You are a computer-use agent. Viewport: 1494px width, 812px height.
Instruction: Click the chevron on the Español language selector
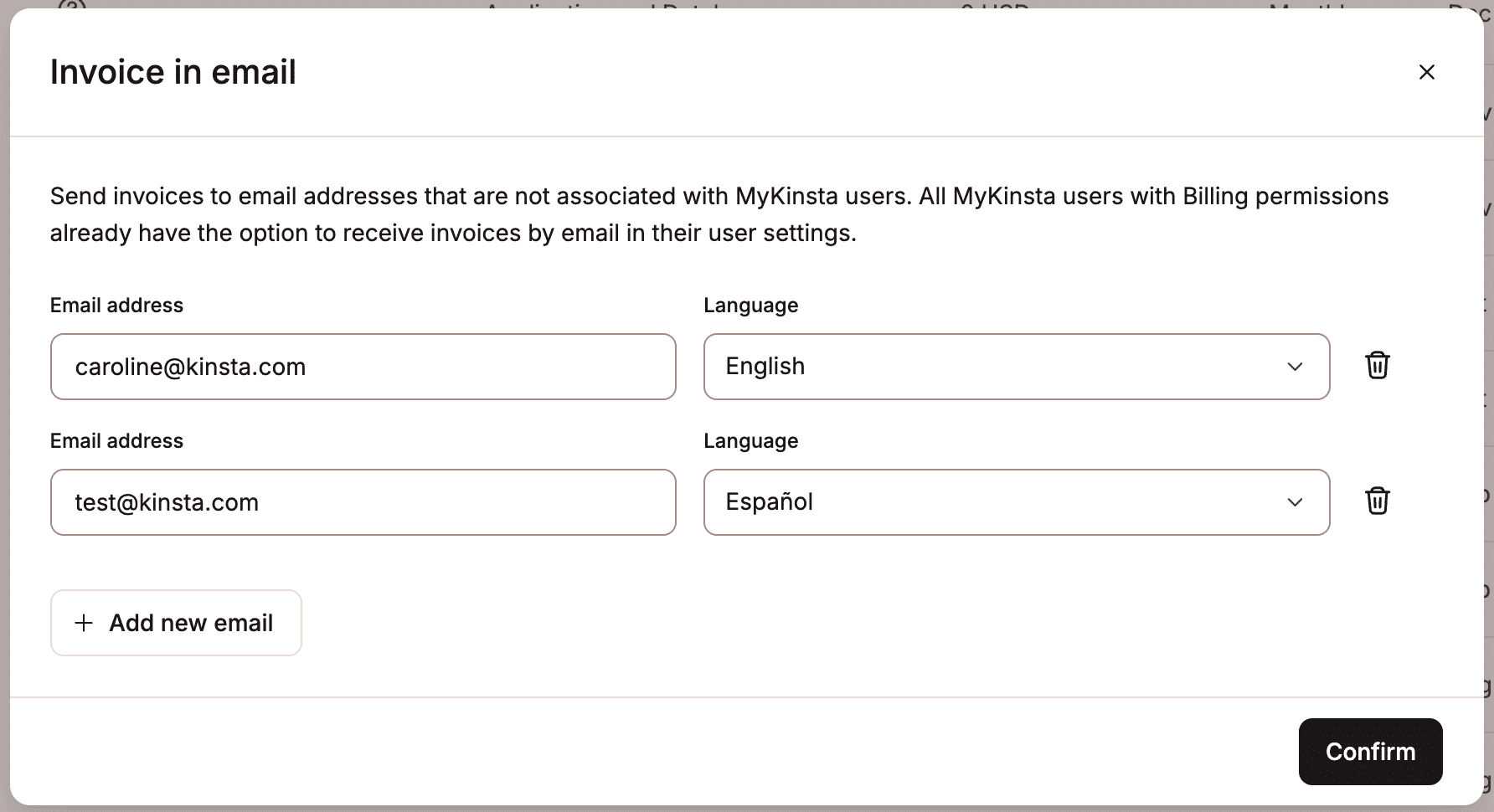coord(1295,502)
